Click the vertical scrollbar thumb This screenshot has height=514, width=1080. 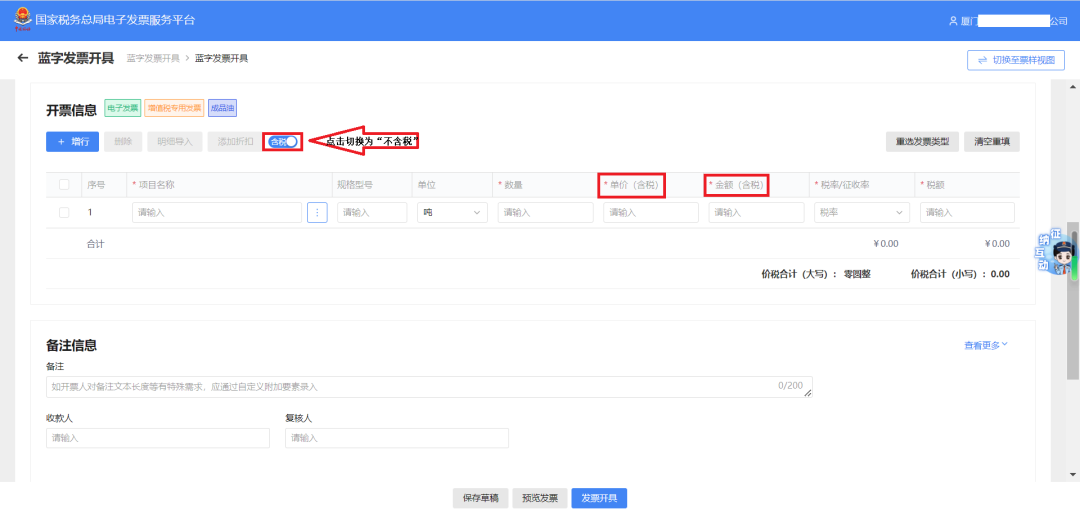pos(1073,300)
